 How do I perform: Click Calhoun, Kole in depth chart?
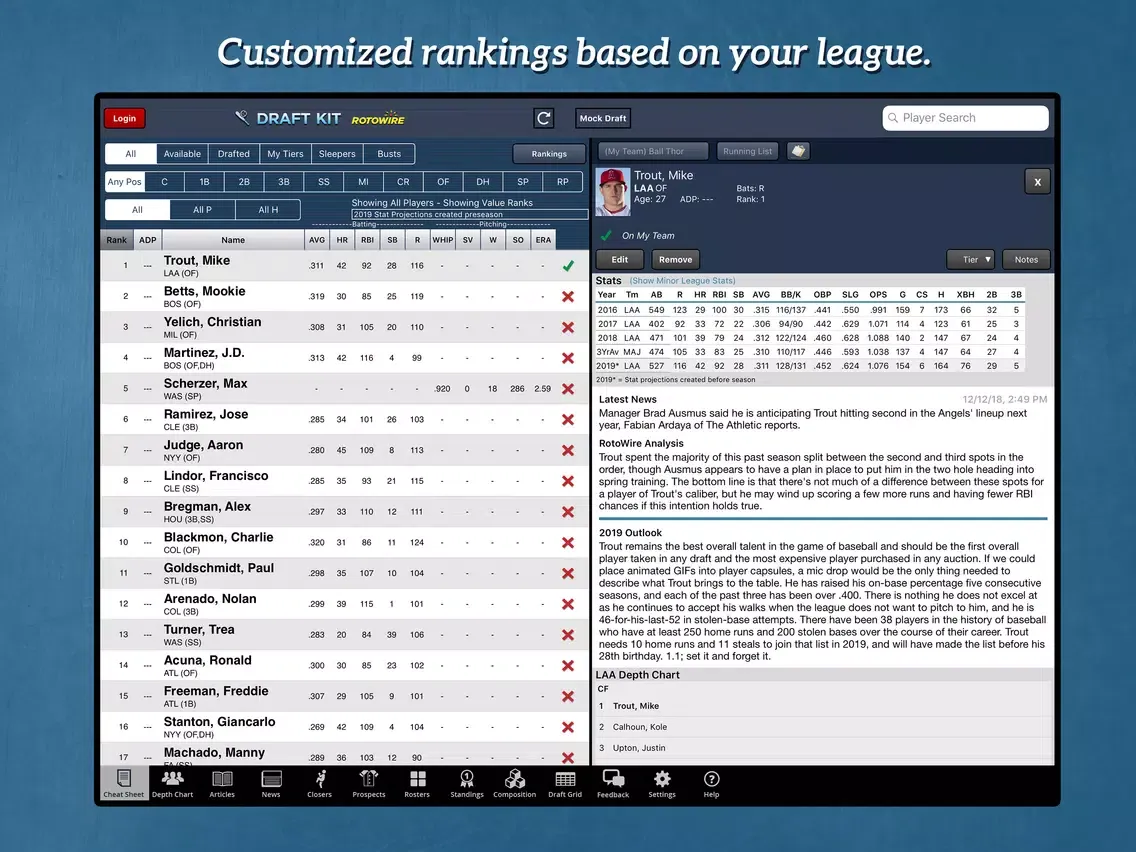(x=640, y=727)
